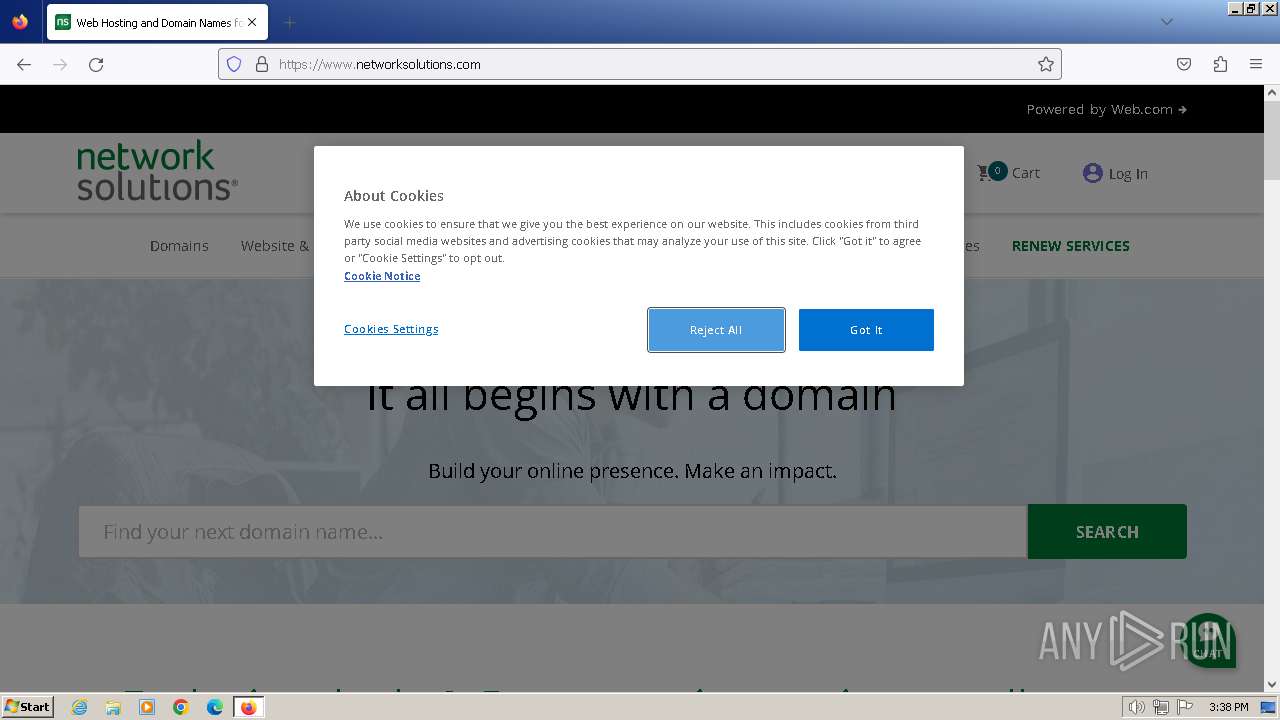1280x720 pixels.
Task: Open the Firefox extensions icon
Action: [1220, 64]
